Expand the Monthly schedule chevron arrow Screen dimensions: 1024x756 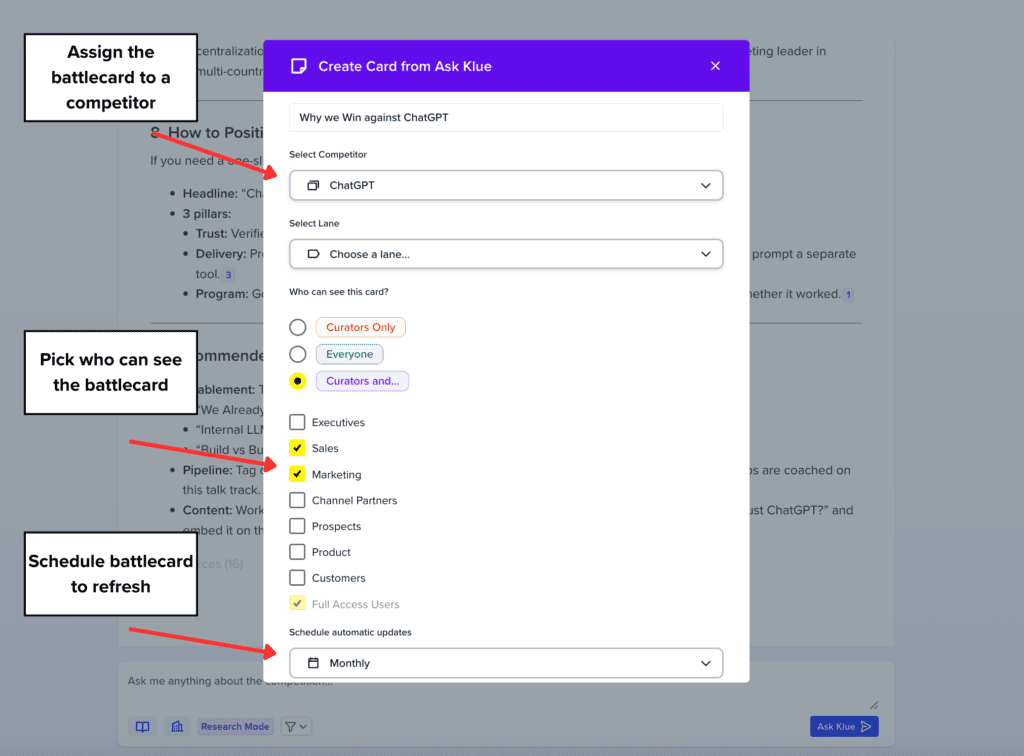[x=705, y=663]
